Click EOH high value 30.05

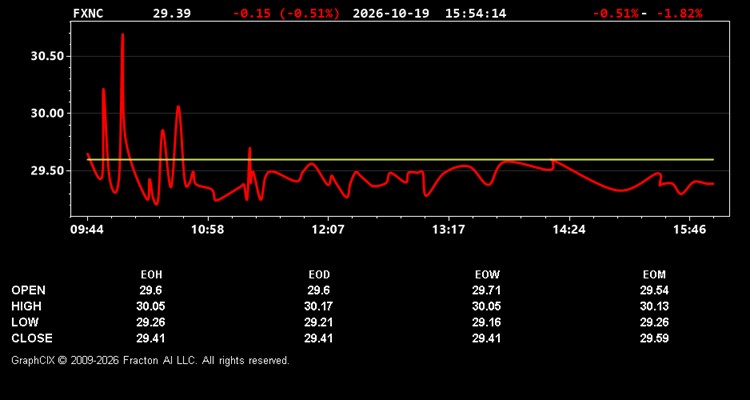151,306
